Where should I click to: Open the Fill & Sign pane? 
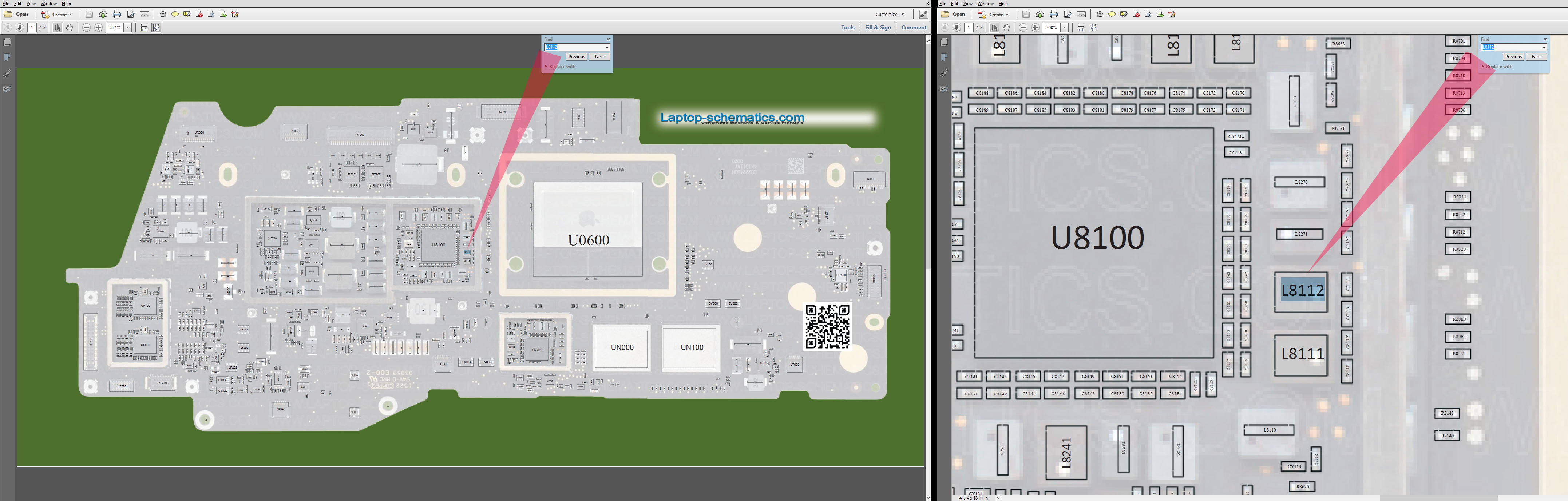(x=878, y=27)
